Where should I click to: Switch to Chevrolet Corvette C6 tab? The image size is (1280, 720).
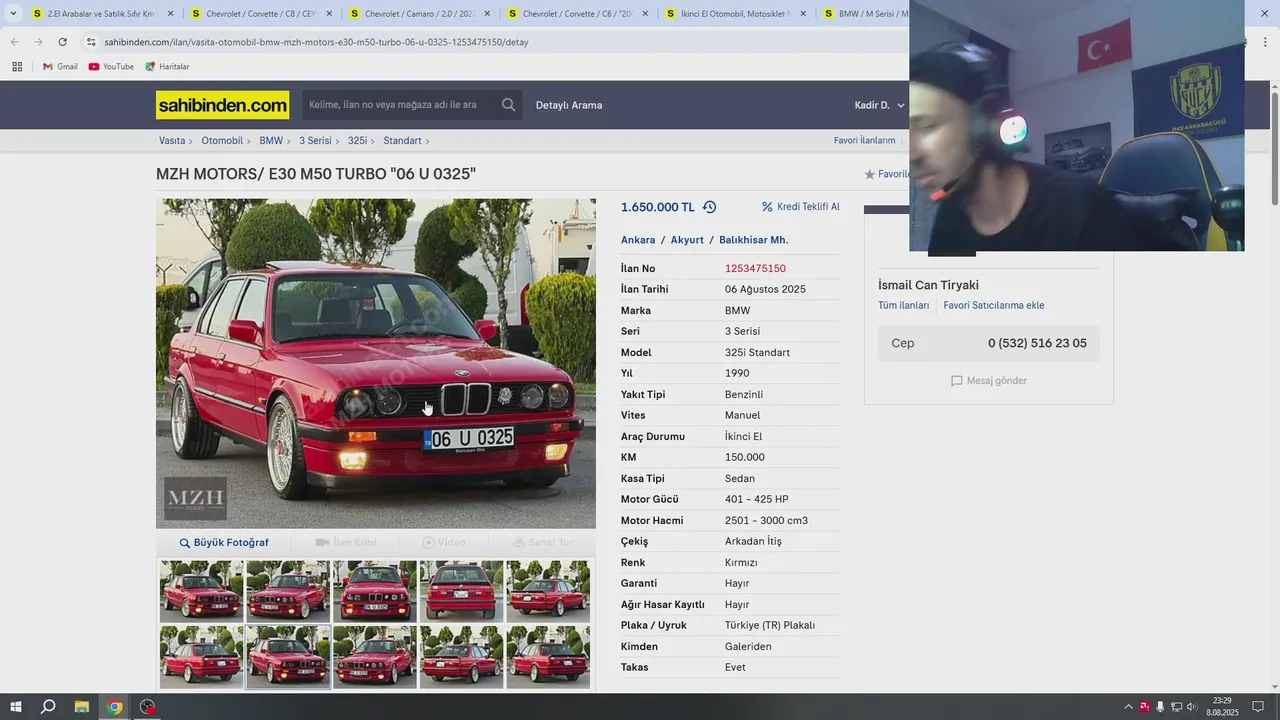pyautogui.click(x=577, y=14)
